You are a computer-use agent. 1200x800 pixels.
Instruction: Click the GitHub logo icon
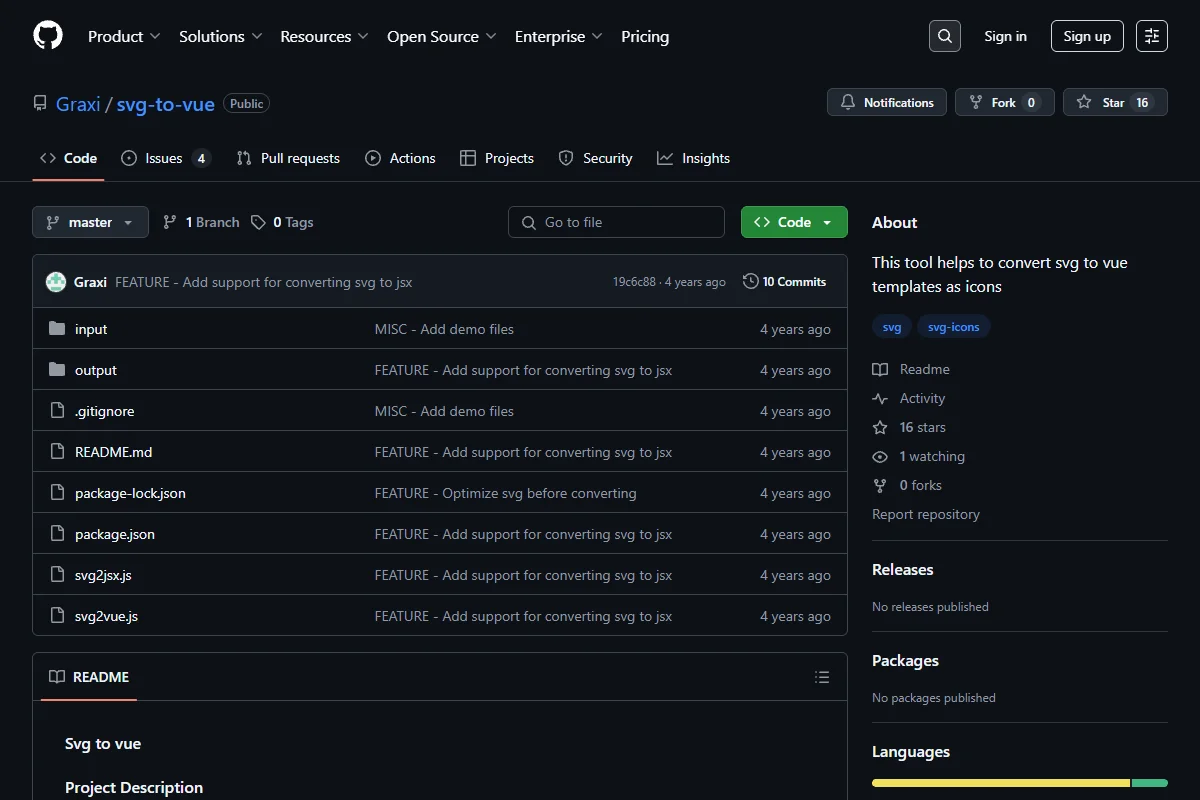48,36
